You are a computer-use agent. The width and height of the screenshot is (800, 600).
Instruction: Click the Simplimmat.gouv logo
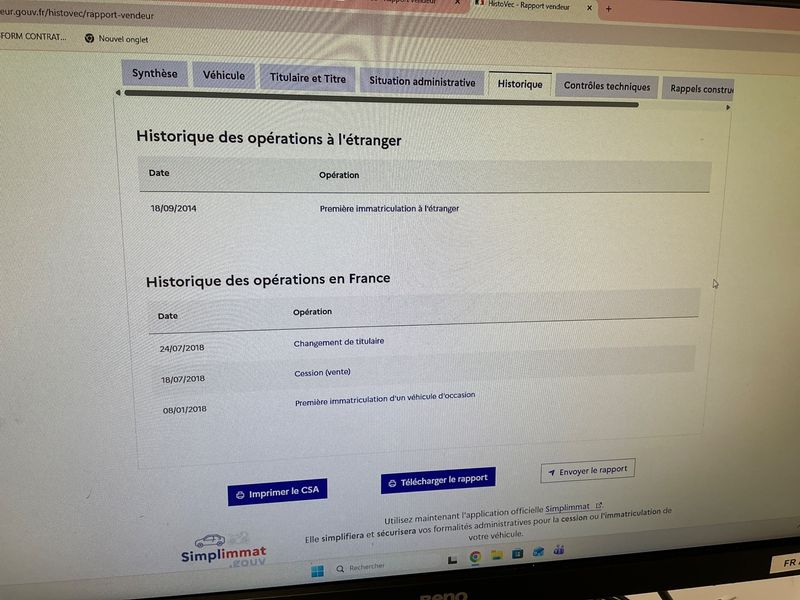(223, 550)
